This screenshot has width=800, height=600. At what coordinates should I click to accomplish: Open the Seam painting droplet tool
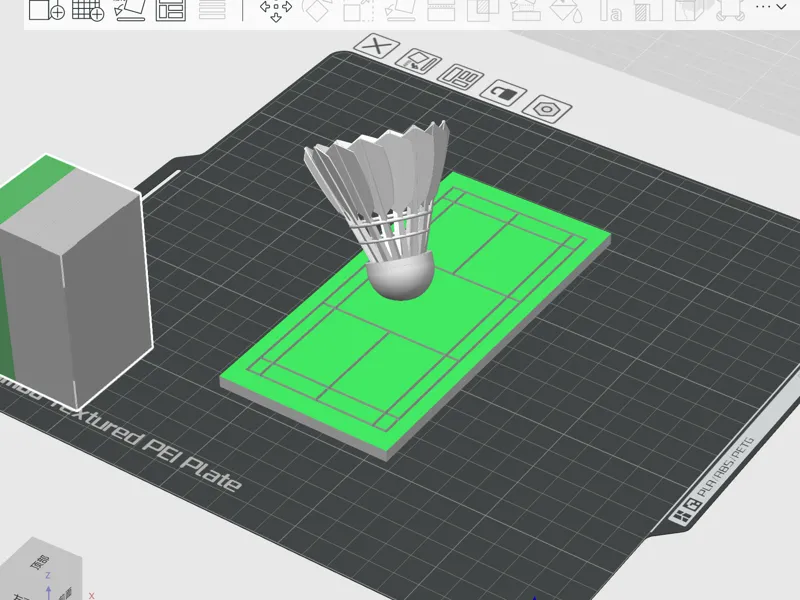[567, 11]
